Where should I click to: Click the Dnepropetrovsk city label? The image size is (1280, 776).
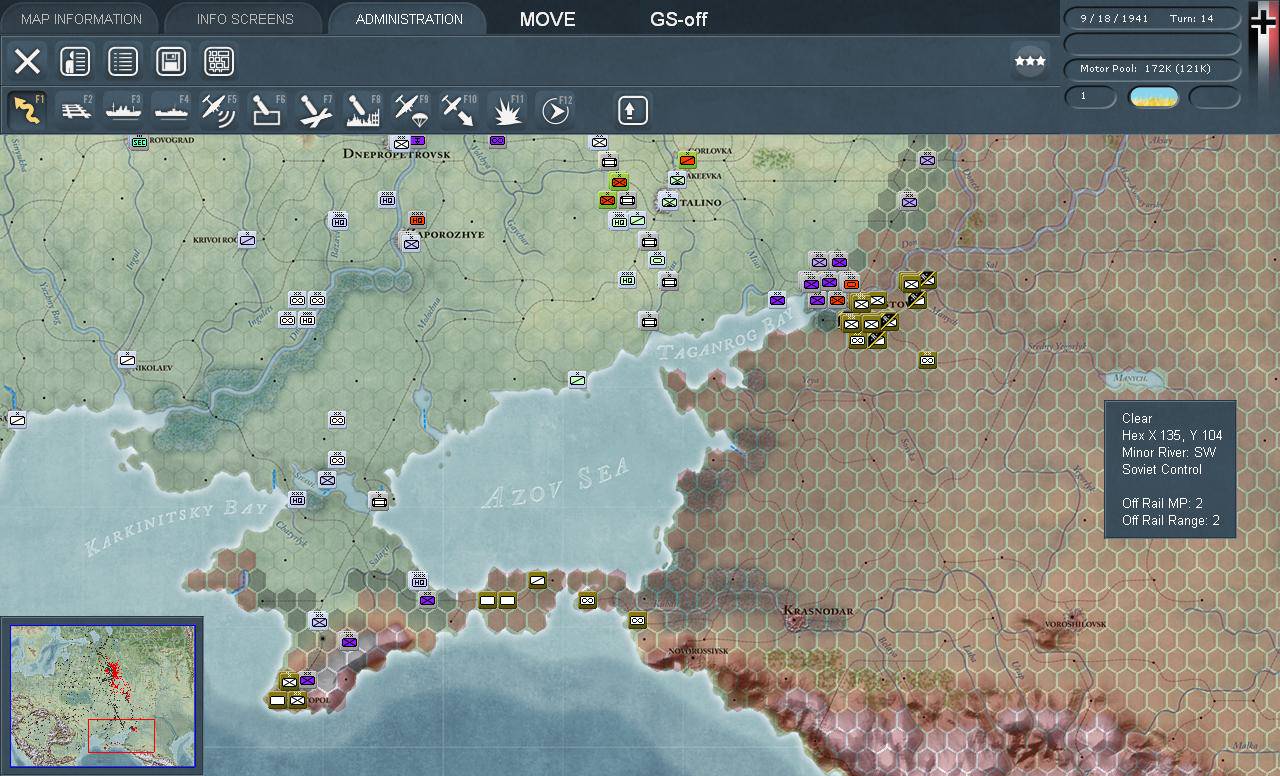pyautogui.click(x=397, y=154)
